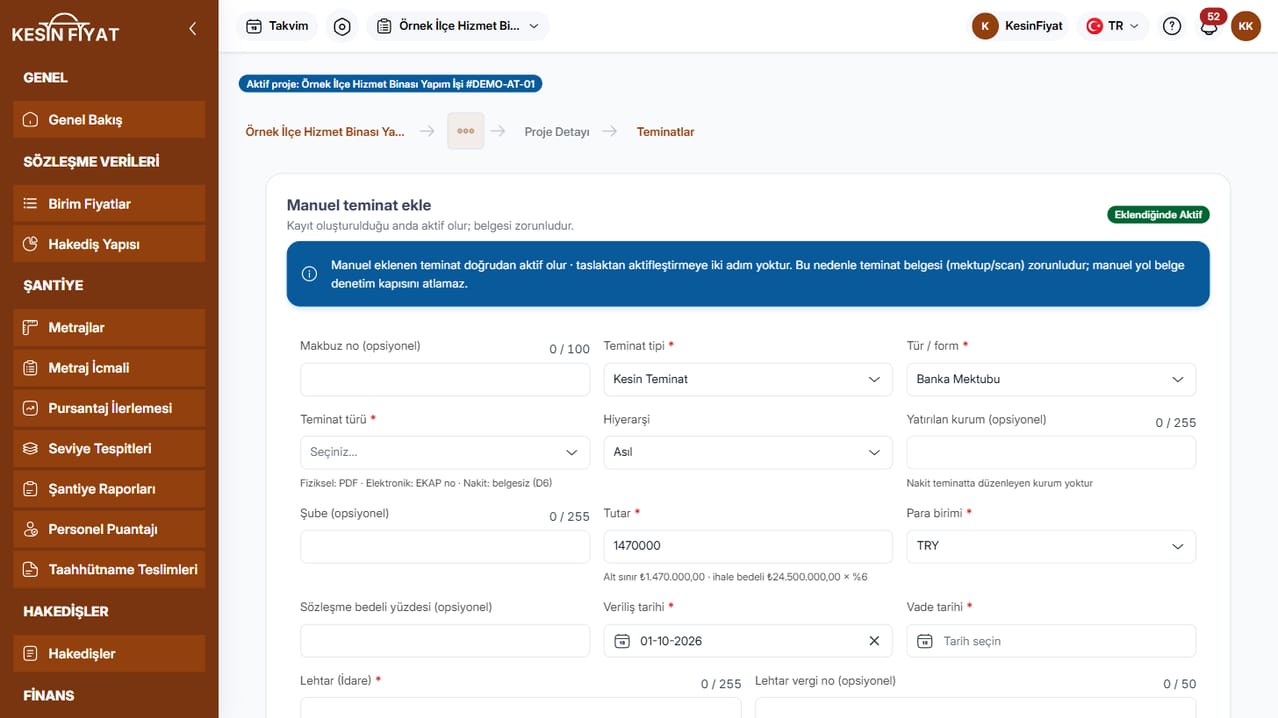Navigate to Metrajlar in the sidebar
Viewport: 1278px width, 718px height.
[x=109, y=328]
